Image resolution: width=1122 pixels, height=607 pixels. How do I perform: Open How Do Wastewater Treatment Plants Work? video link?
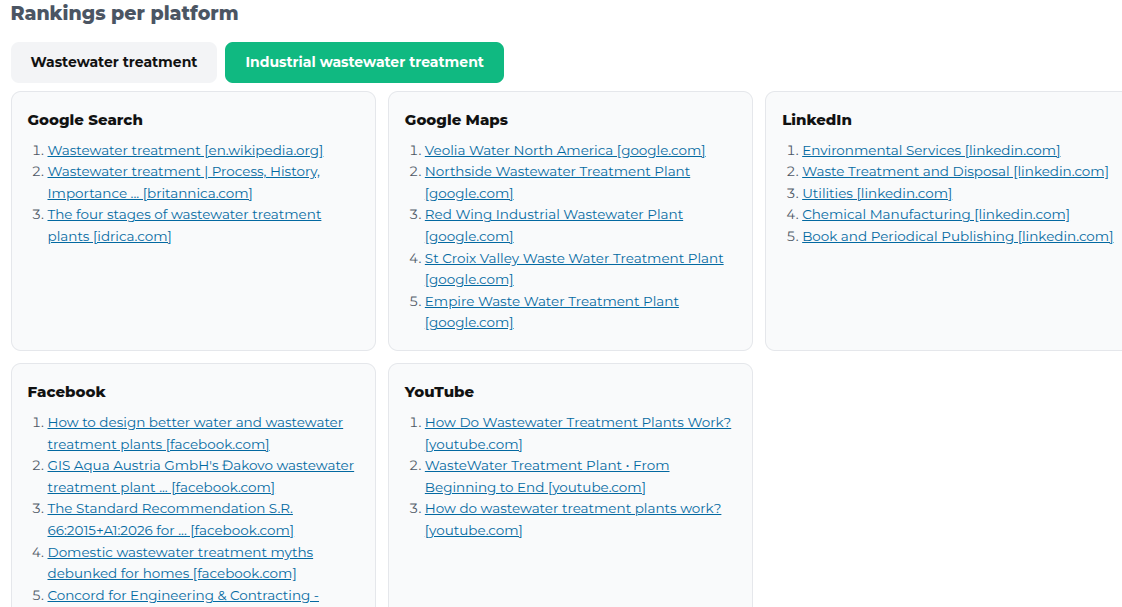(x=578, y=433)
